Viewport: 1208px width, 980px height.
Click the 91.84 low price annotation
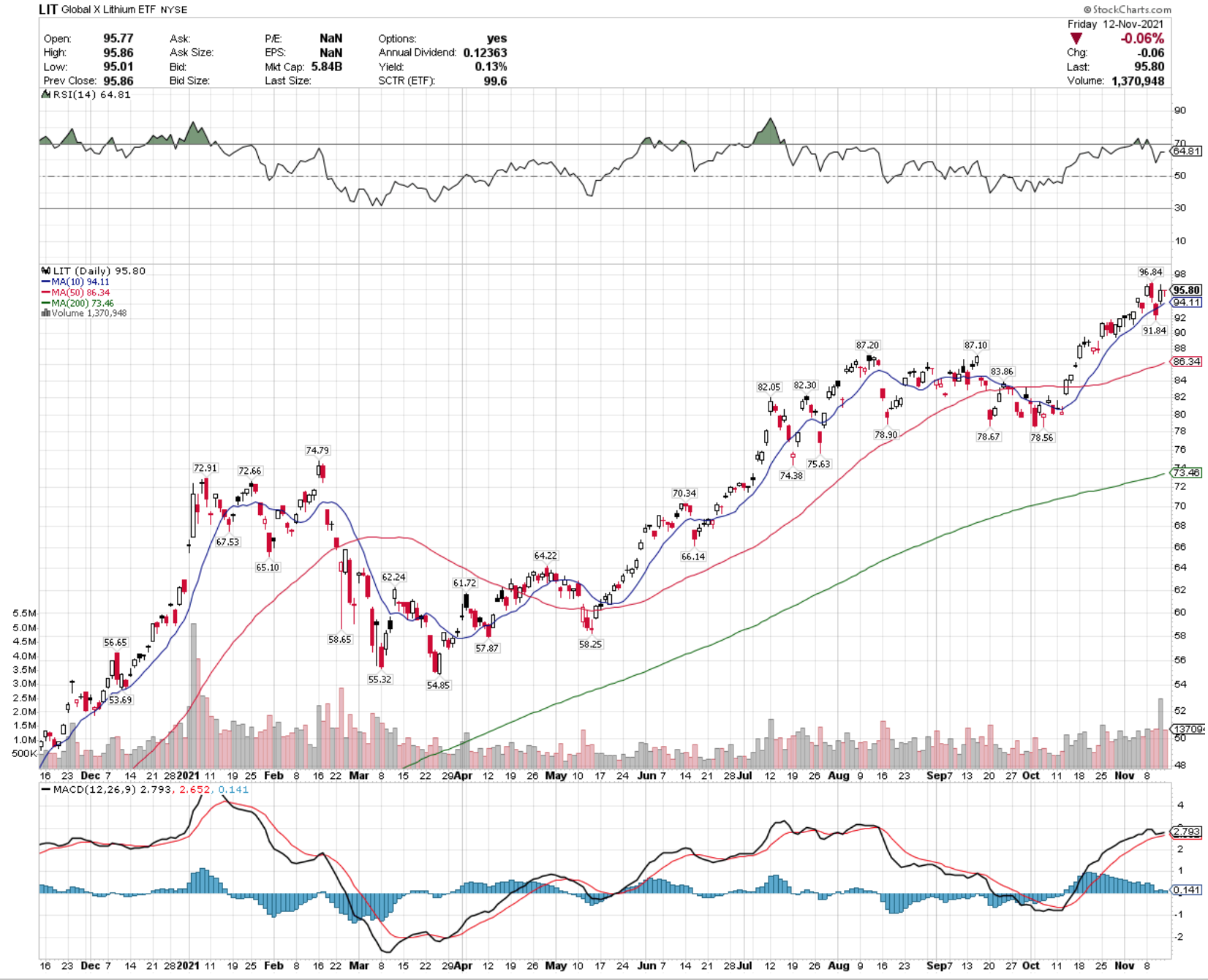pos(1155,331)
